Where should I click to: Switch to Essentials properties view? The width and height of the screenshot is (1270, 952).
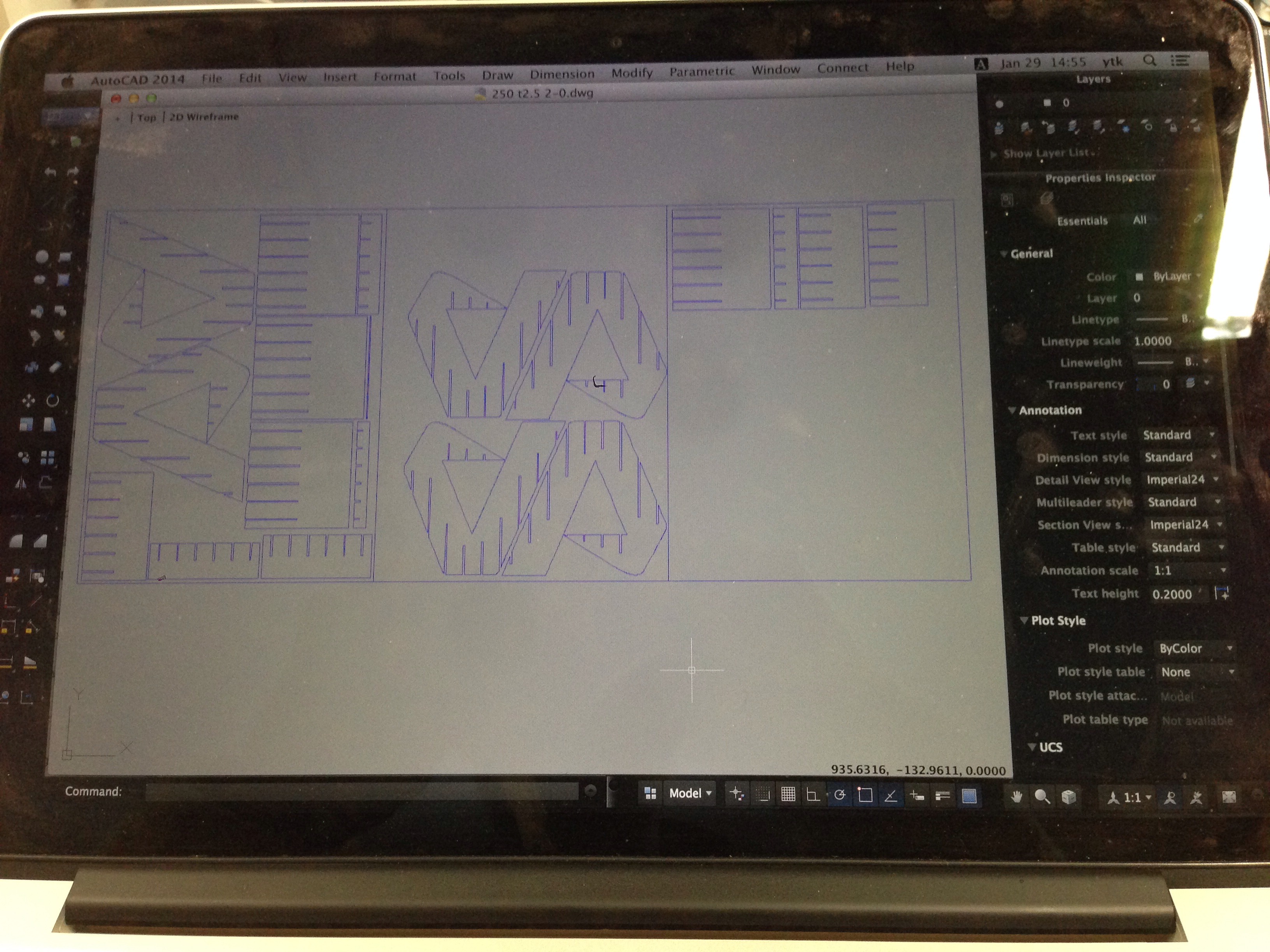pyautogui.click(x=1082, y=221)
